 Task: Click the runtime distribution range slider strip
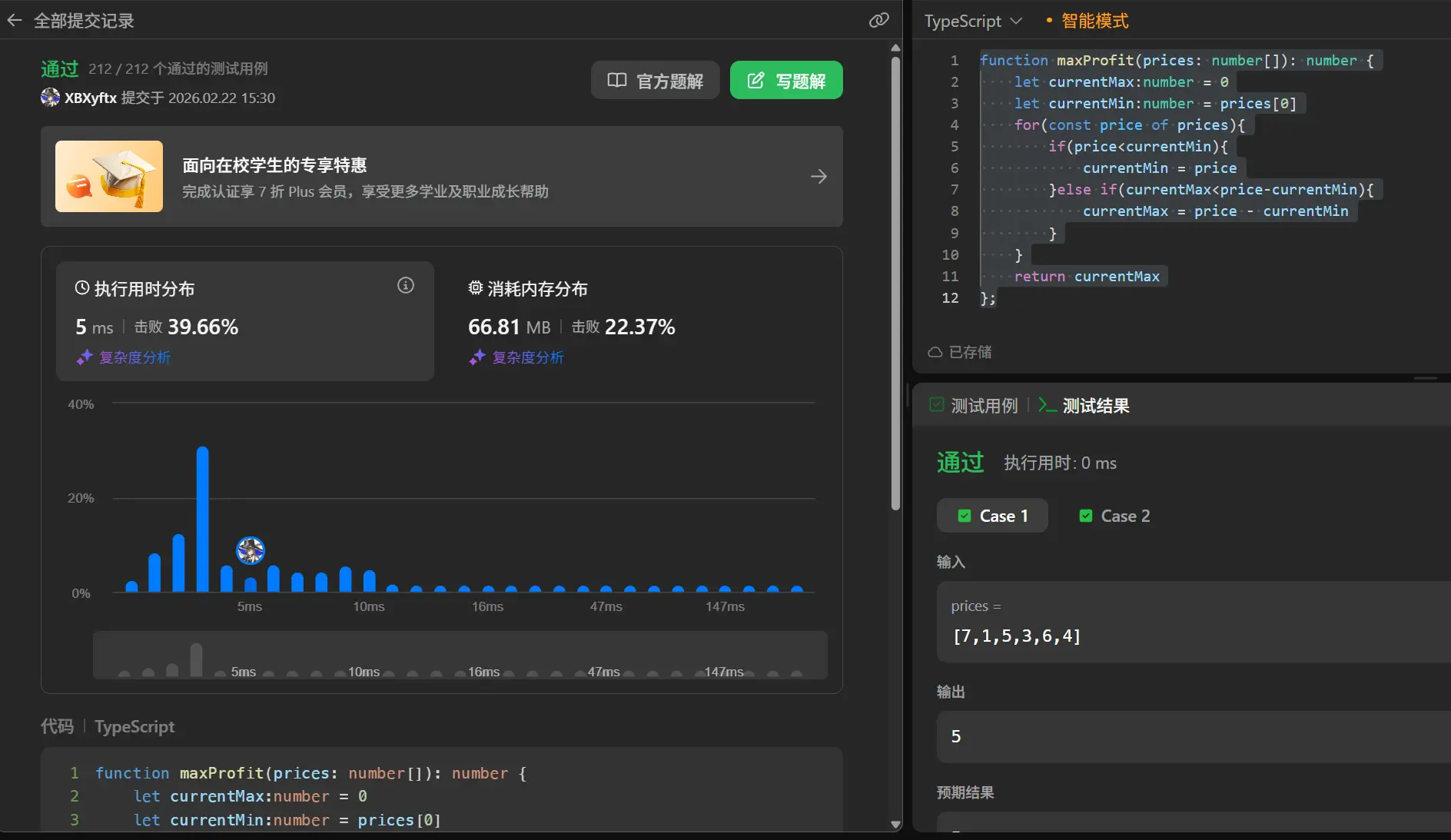[460, 656]
